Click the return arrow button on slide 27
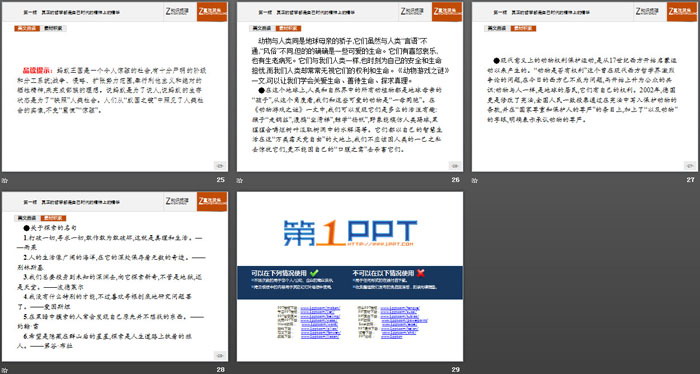This screenshot has height=374, width=700. point(689,166)
